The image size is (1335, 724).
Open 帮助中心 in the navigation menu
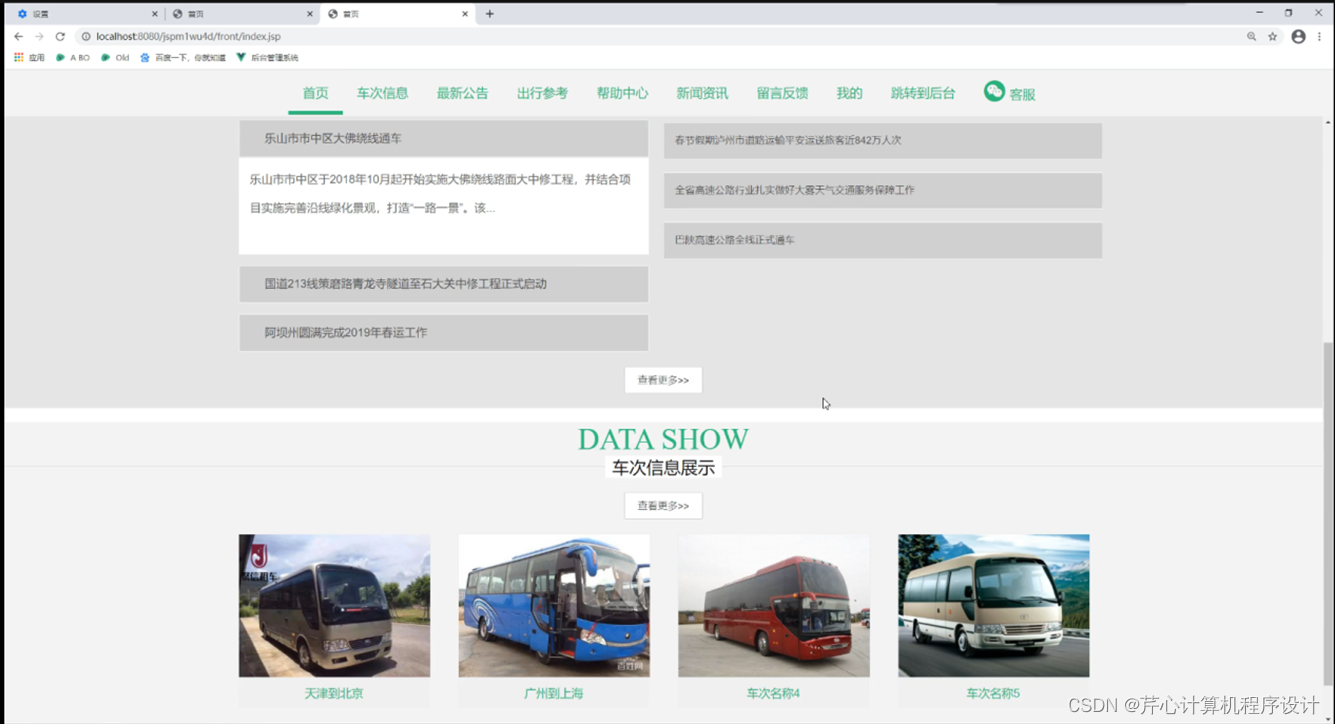click(622, 93)
